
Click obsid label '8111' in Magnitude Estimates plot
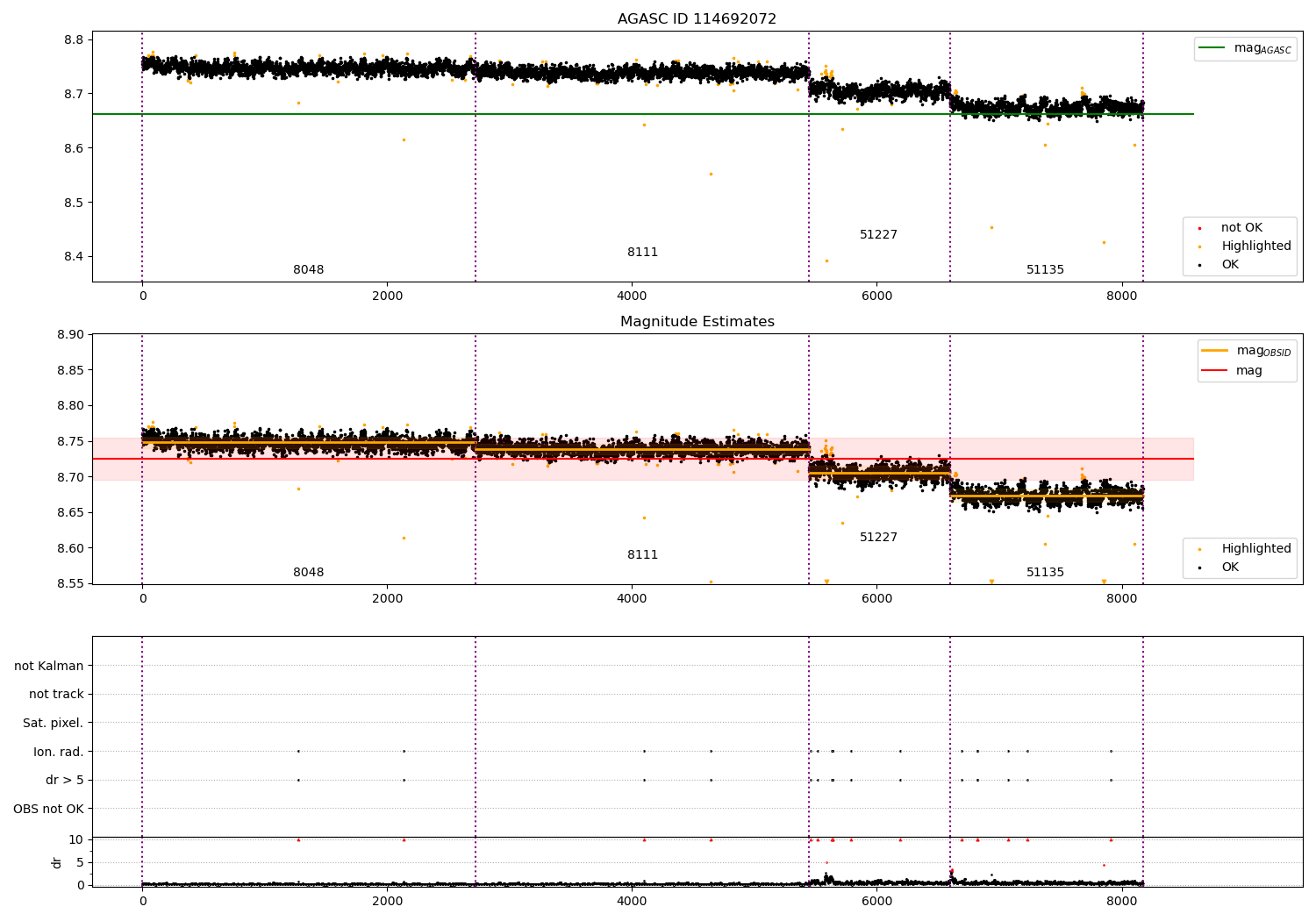(642, 554)
